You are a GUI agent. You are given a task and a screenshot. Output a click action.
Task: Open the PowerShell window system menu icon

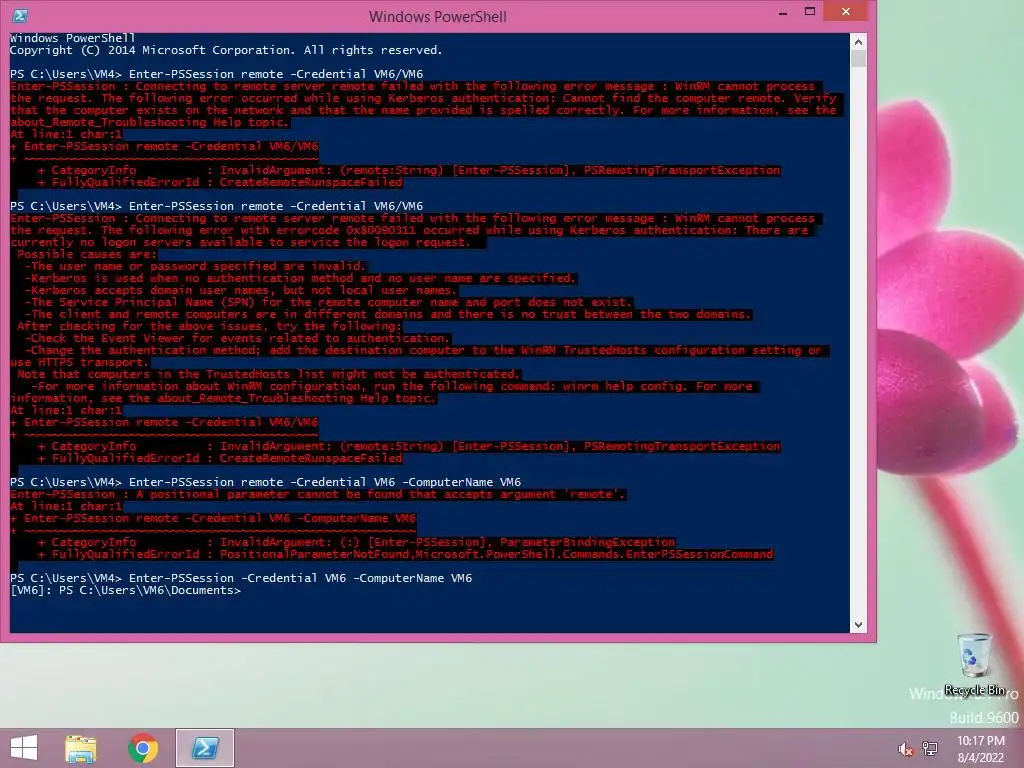click(x=20, y=16)
